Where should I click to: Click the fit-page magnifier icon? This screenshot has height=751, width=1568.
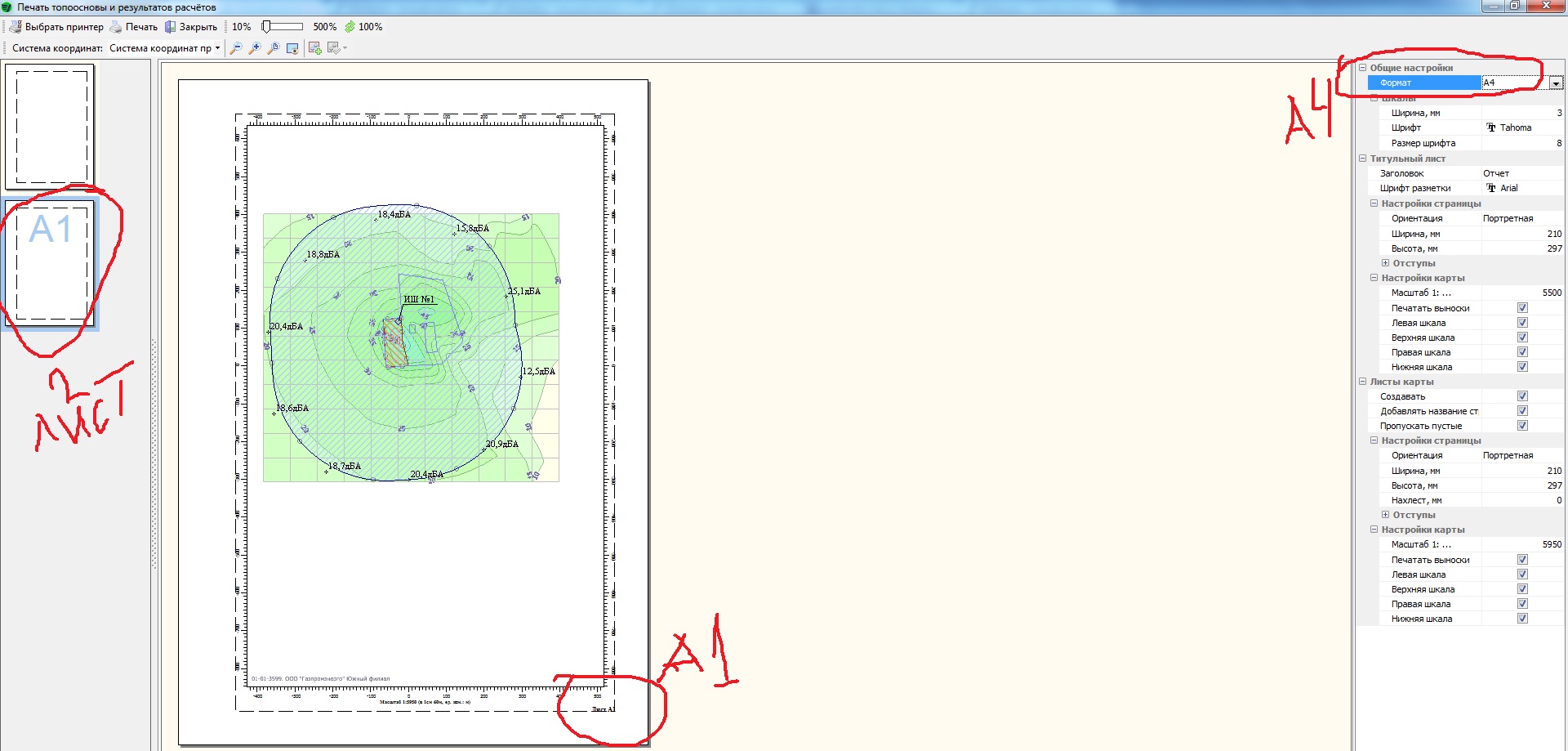(274, 48)
